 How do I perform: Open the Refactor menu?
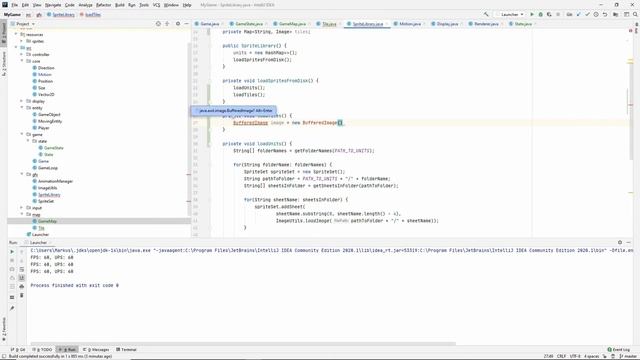tap(103, 5)
